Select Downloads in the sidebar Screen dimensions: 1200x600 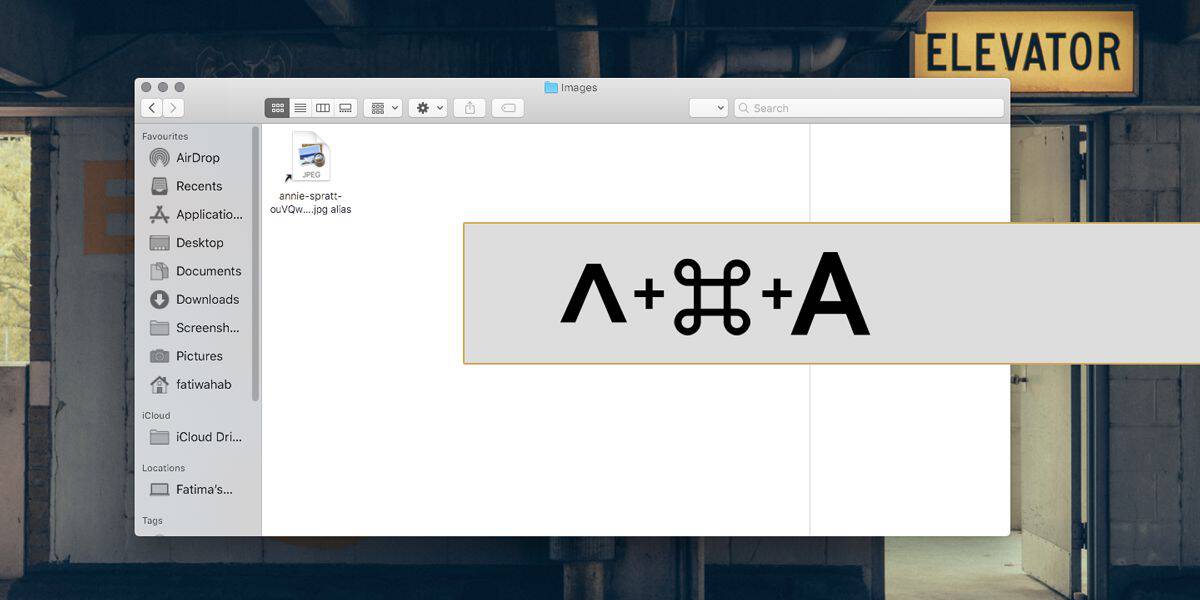point(196,299)
